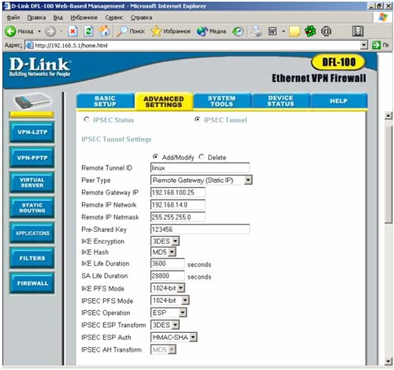394x370 pixels.
Task: Switch to the System Tools tab
Action: (x=222, y=101)
